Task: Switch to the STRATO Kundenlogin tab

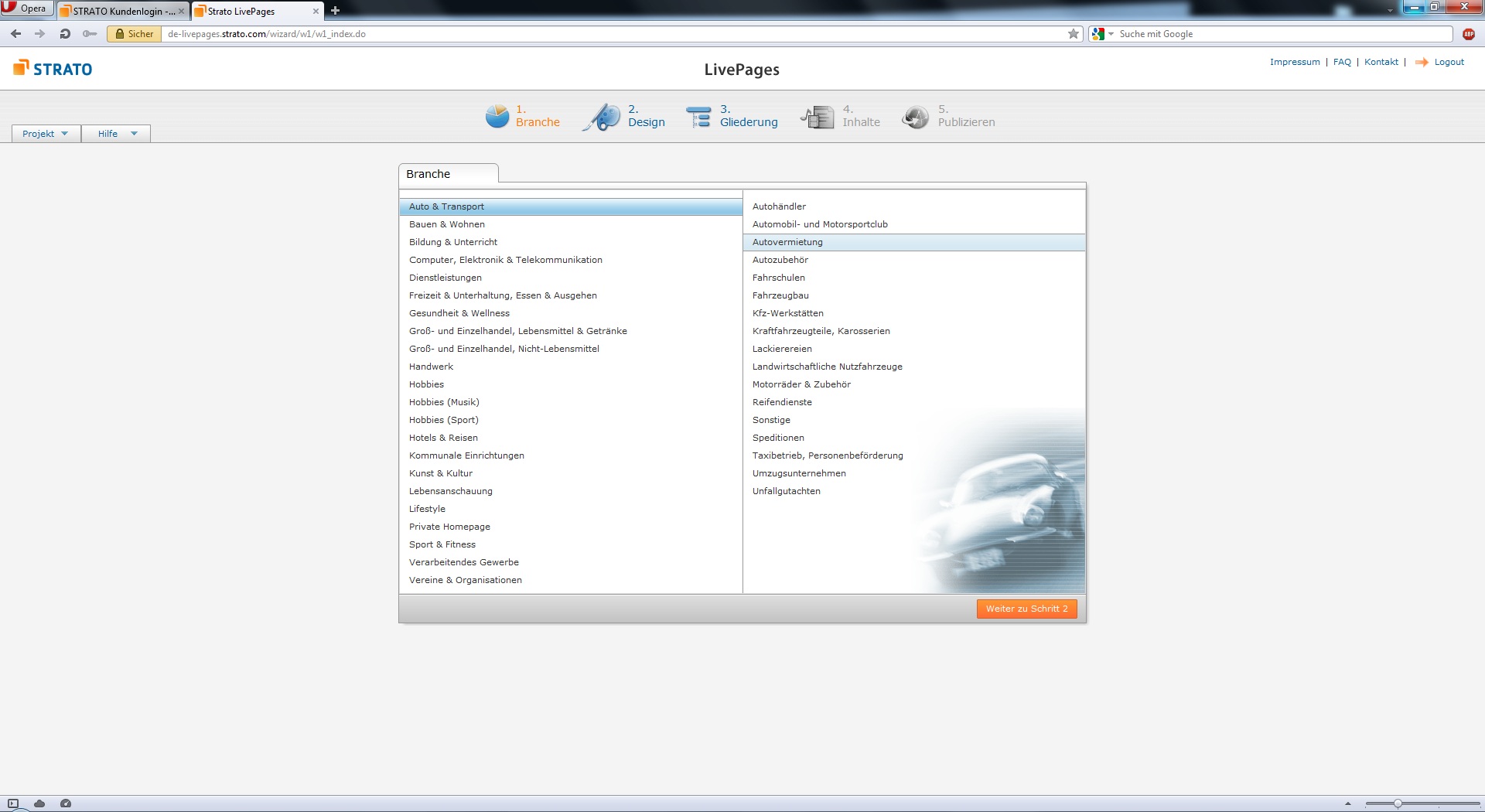Action: [x=122, y=11]
